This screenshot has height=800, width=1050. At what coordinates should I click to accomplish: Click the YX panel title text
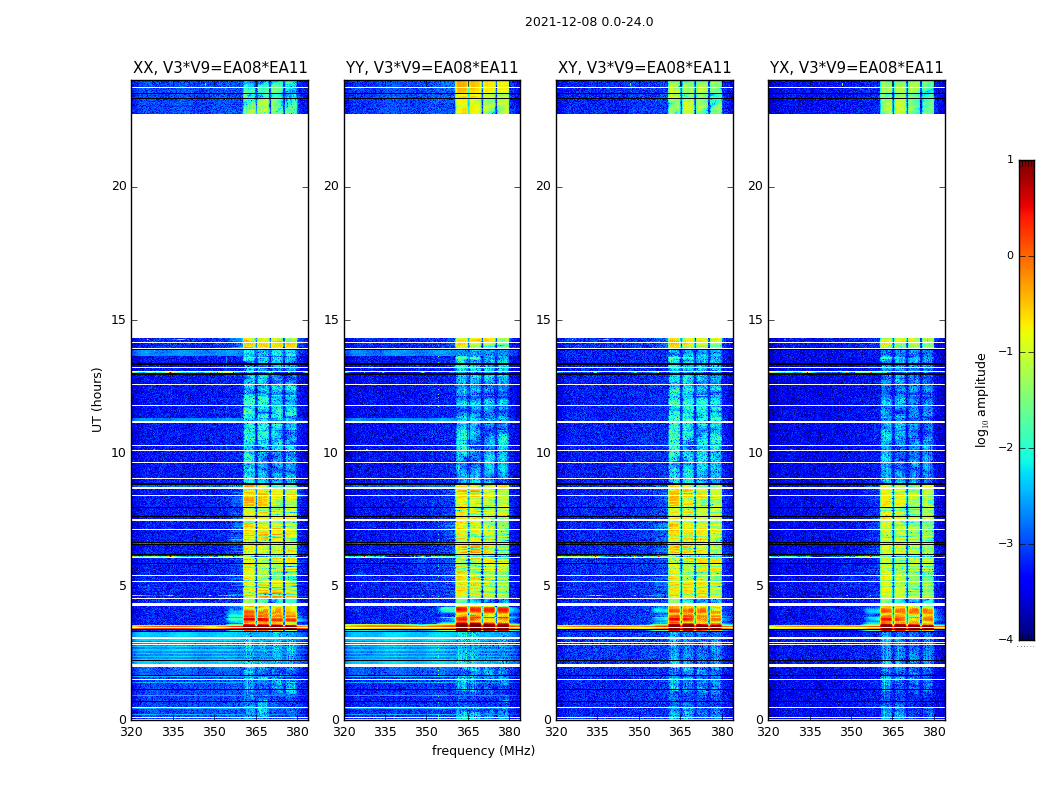856,68
